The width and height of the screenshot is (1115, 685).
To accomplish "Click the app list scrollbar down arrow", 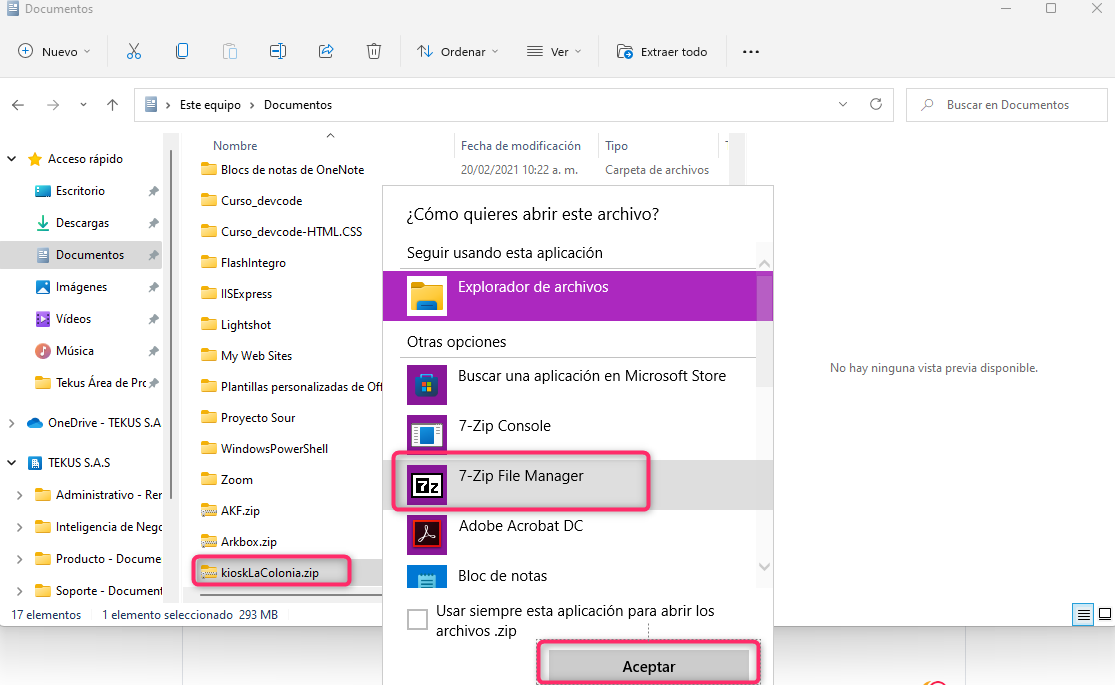I will (765, 567).
